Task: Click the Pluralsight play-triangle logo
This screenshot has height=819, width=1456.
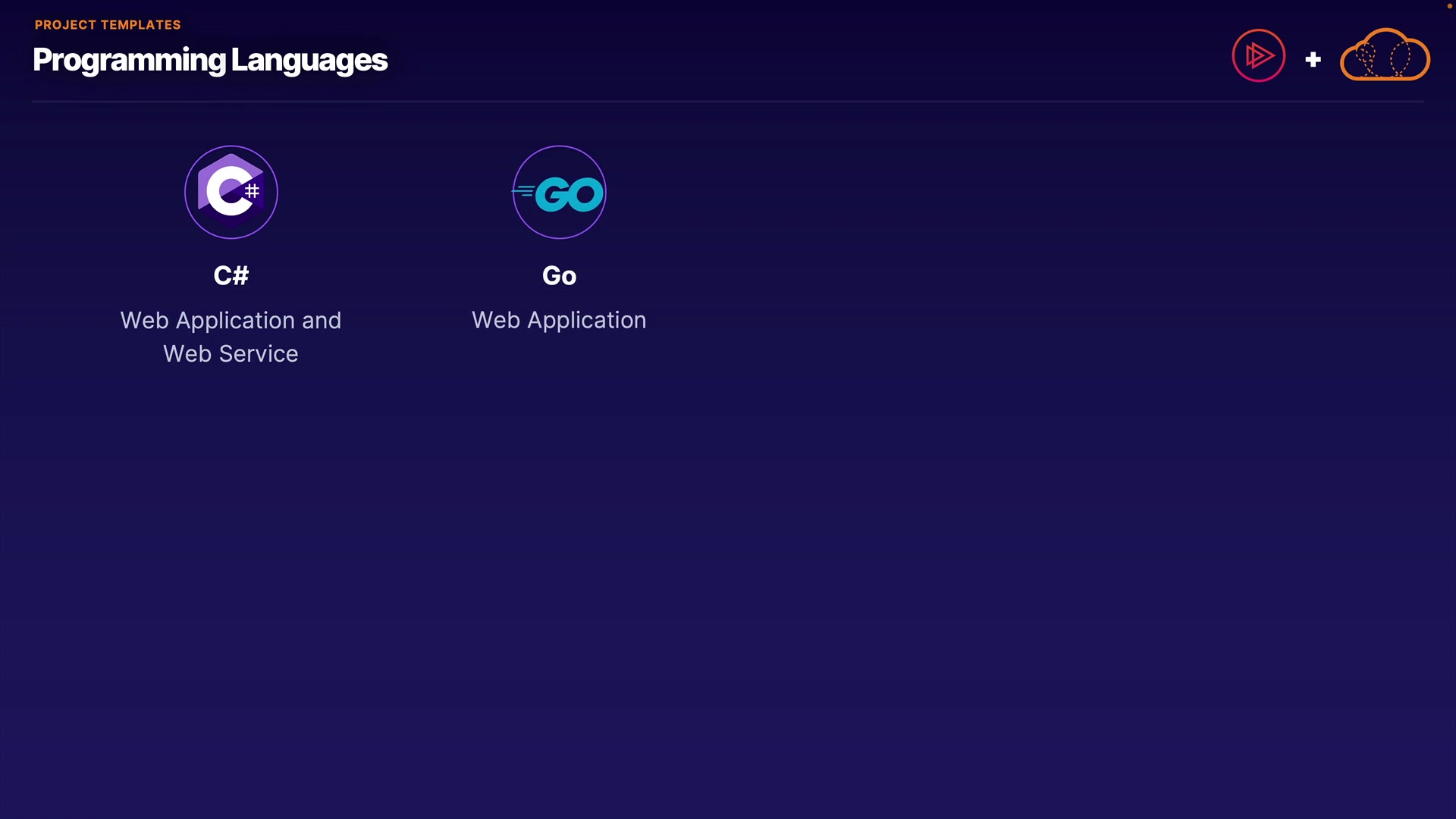Action: tap(1258, 55)
